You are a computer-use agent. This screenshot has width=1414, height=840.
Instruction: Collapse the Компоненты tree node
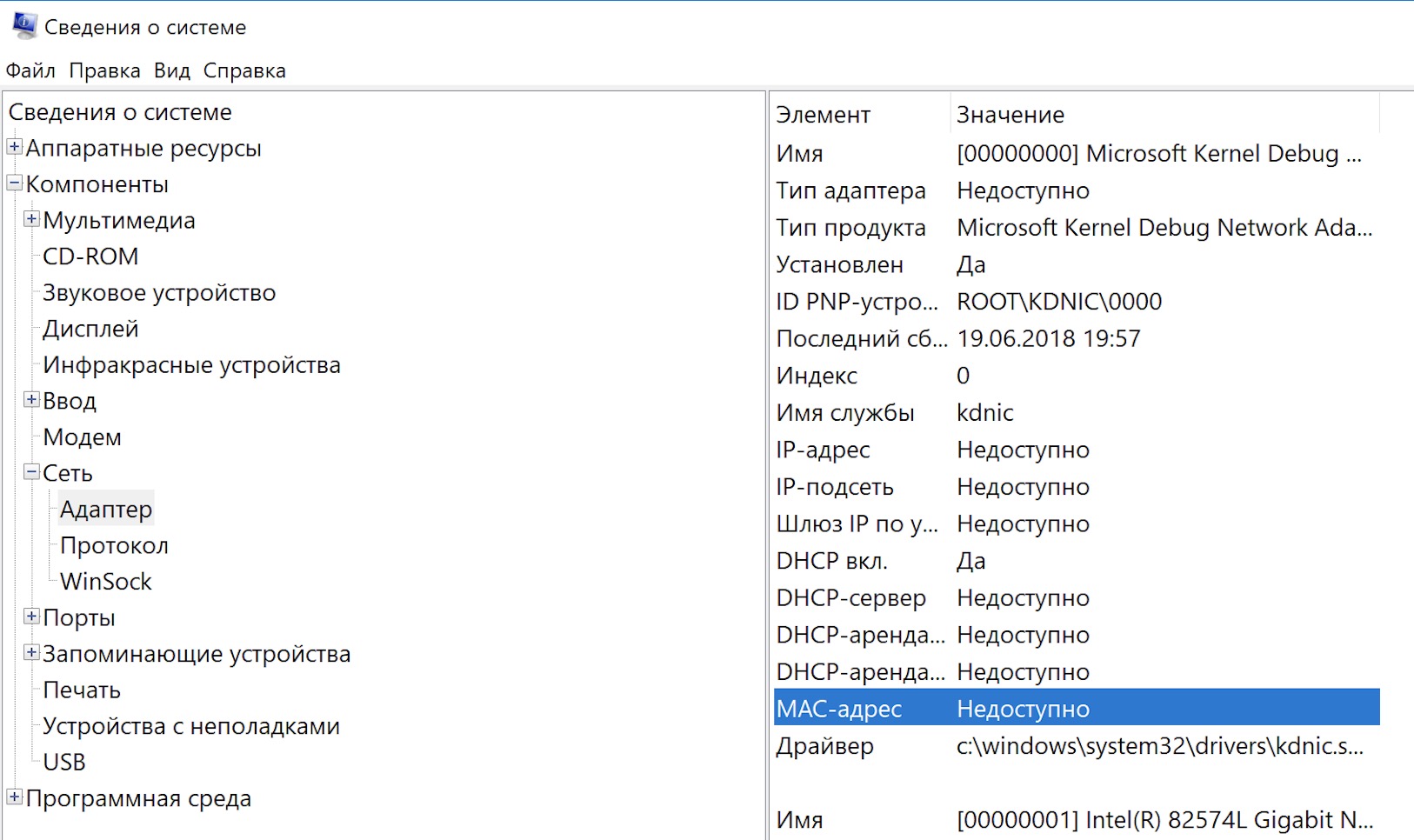pyautogui.click(x=15, y=183)
